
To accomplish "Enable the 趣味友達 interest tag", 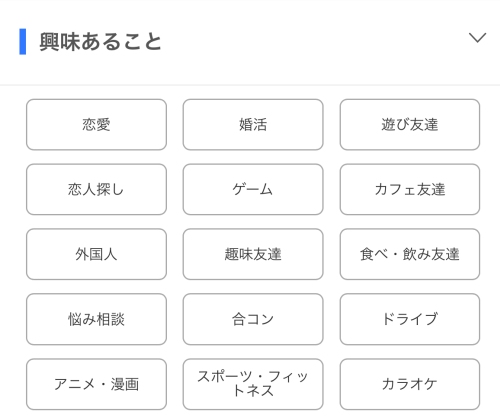I will coord(253,254).
